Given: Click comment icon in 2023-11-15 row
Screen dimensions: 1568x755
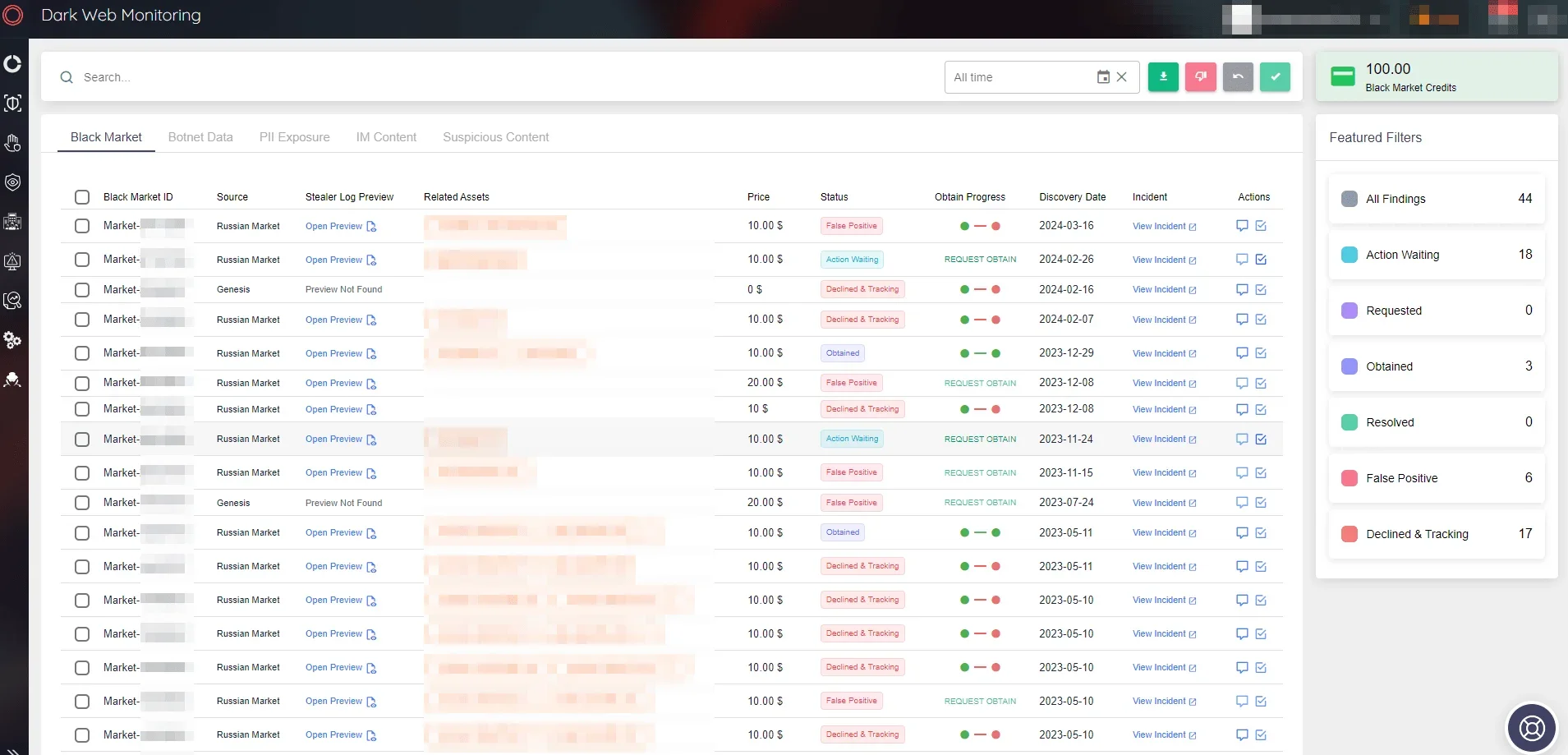Looking at the screenshot, I should 1242,473.
